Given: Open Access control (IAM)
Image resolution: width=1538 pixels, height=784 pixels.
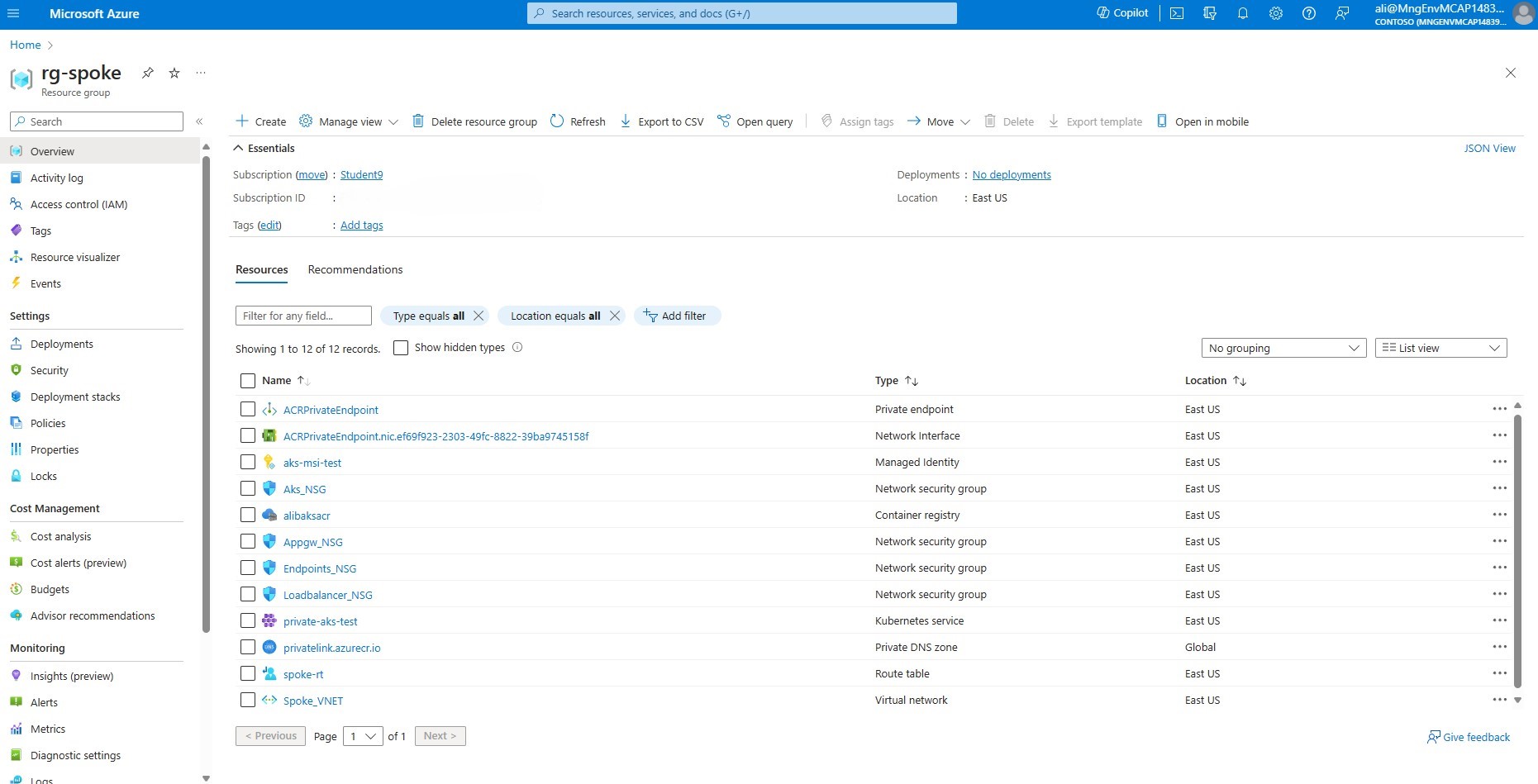Looking at the screenshot, I should click(x=79, y=204).
